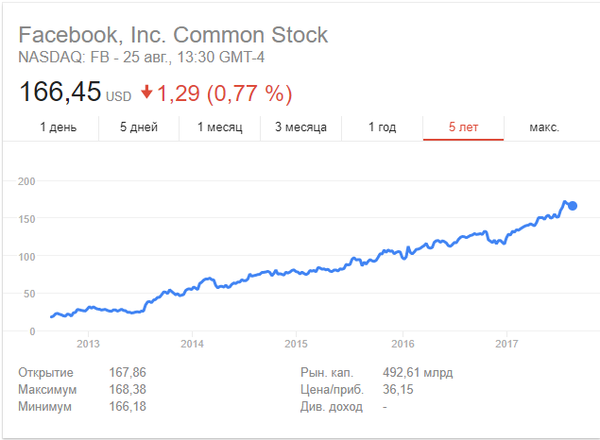
Task: Choose the "1 год" range tab
Action: pyautogui.click(x=383, y=128)
